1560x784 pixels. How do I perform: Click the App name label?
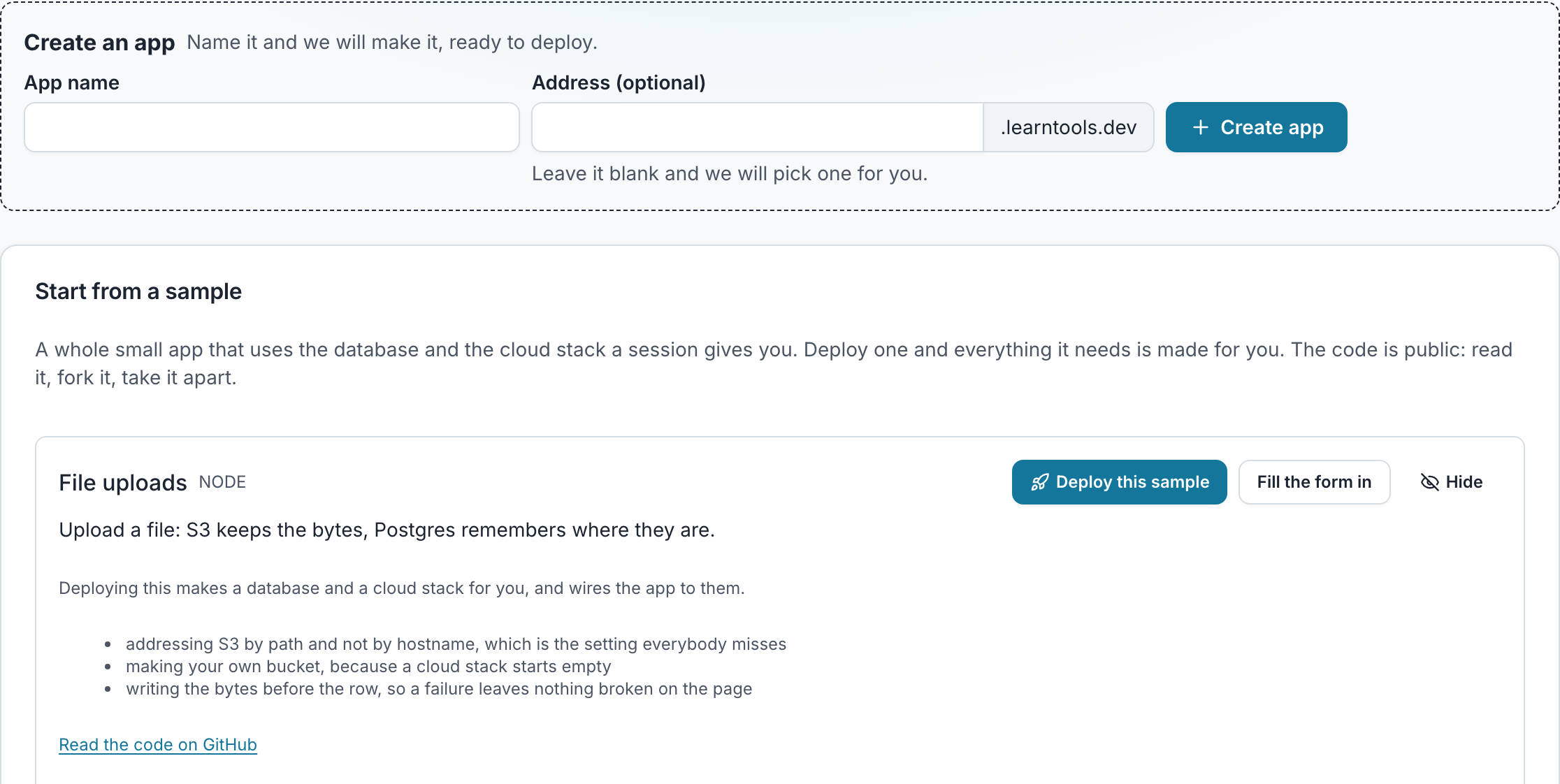72,82
